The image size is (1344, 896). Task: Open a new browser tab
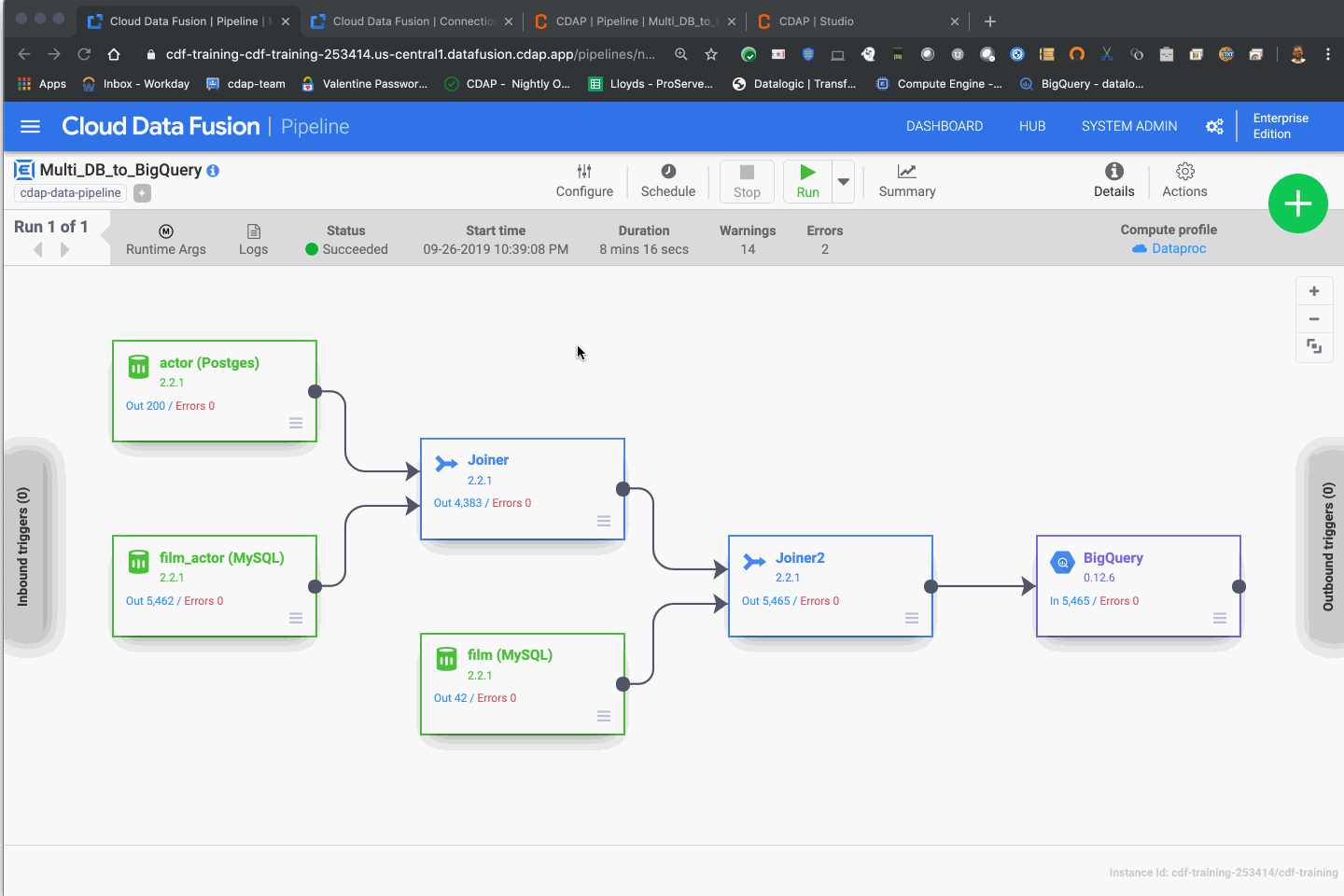[x=990, y=21]
